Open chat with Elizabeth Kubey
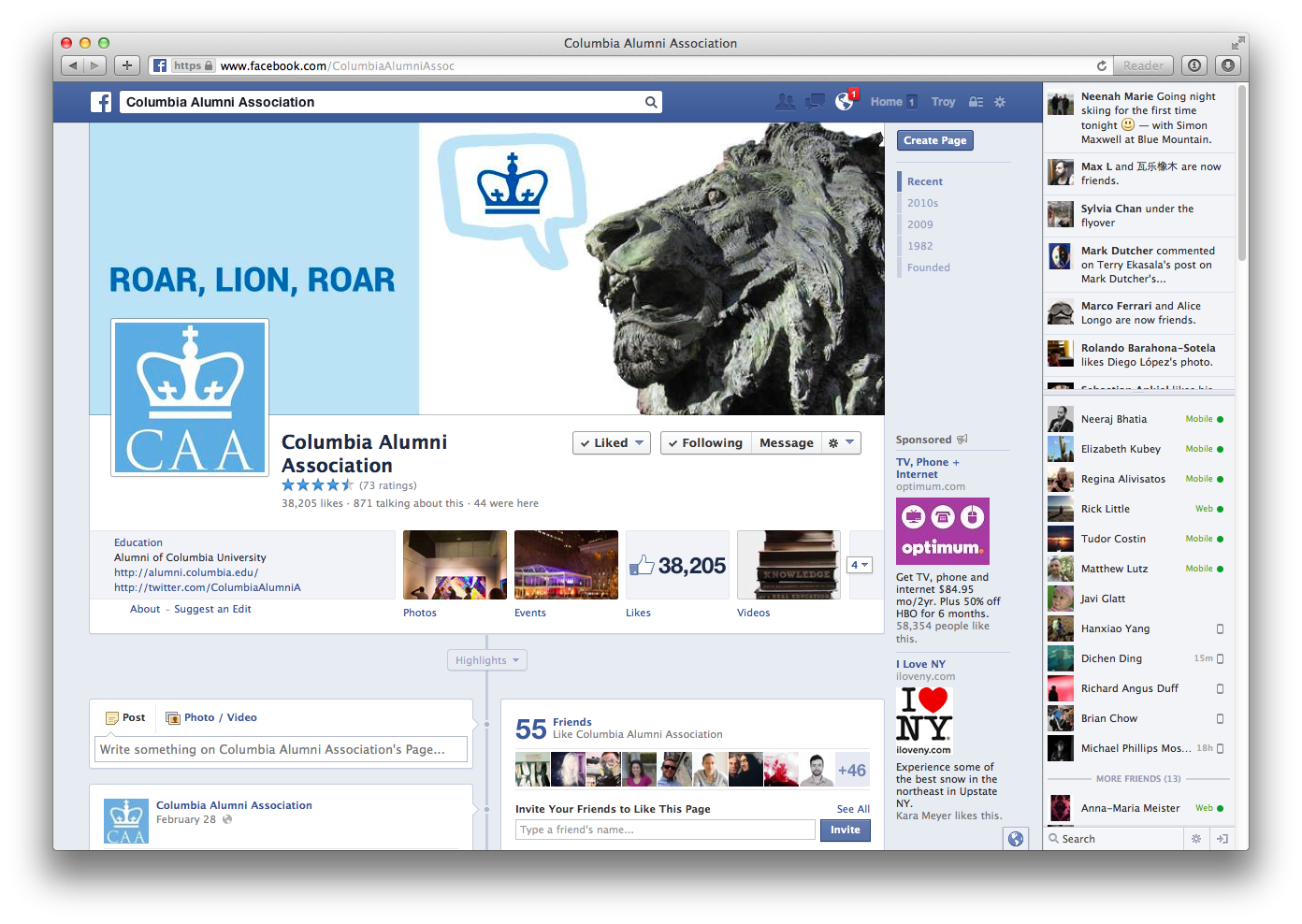 (x=1137, y=449)
